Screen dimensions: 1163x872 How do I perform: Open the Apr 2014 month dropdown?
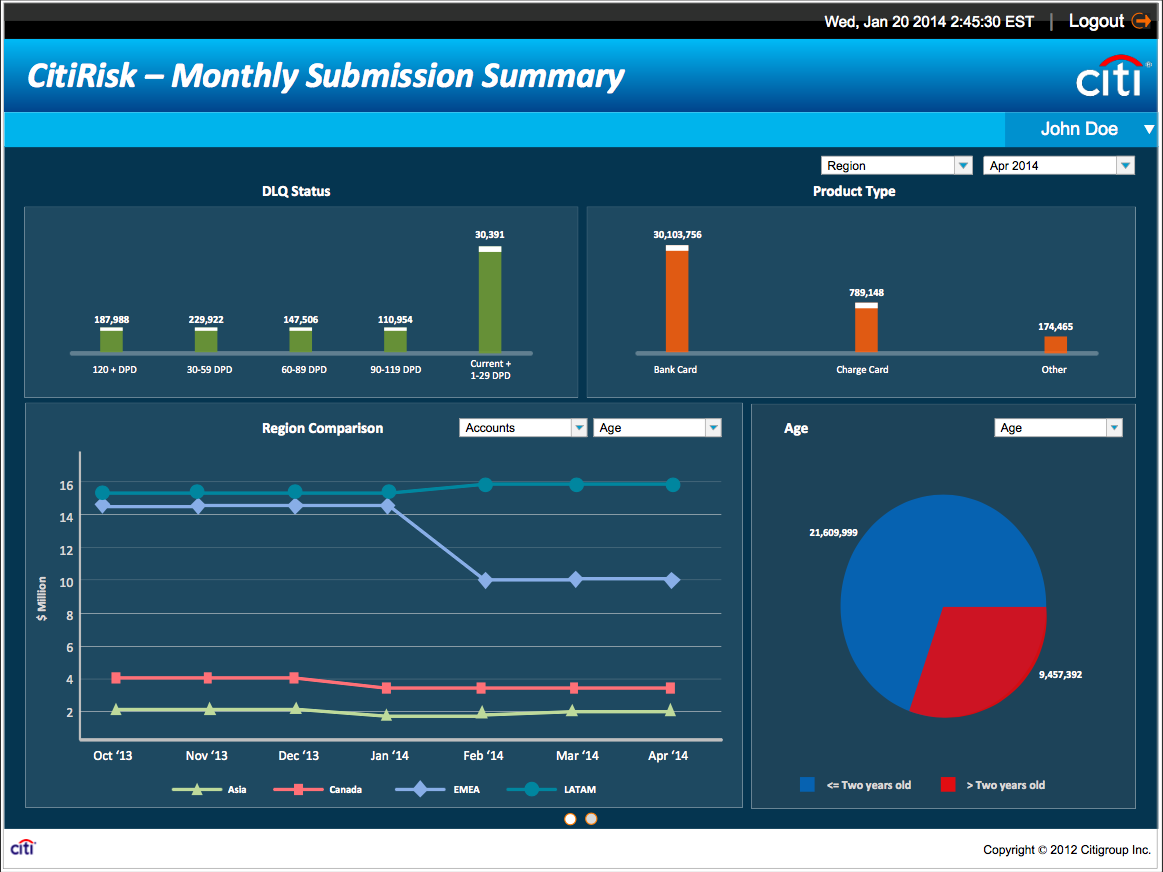[x=1058, y=165]
